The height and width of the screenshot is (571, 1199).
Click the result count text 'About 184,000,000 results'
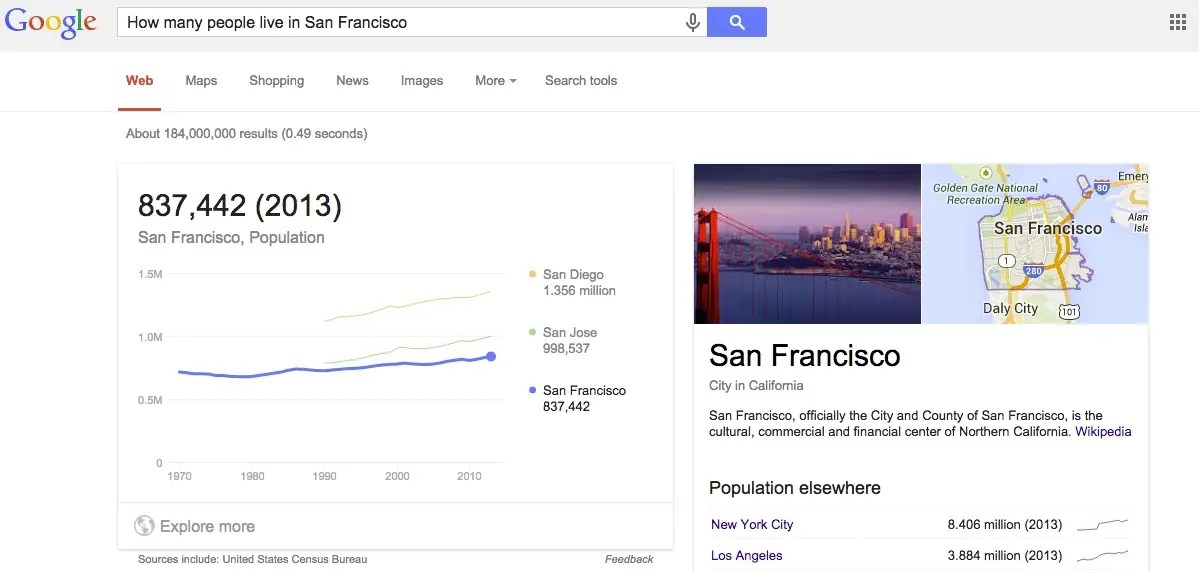pos(202,134)
